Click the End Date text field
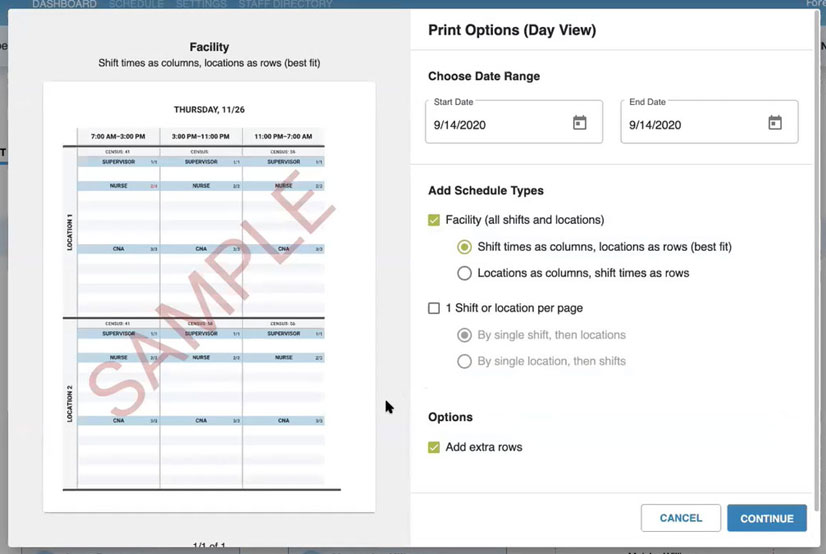826x554 pixels. [690, 125]
